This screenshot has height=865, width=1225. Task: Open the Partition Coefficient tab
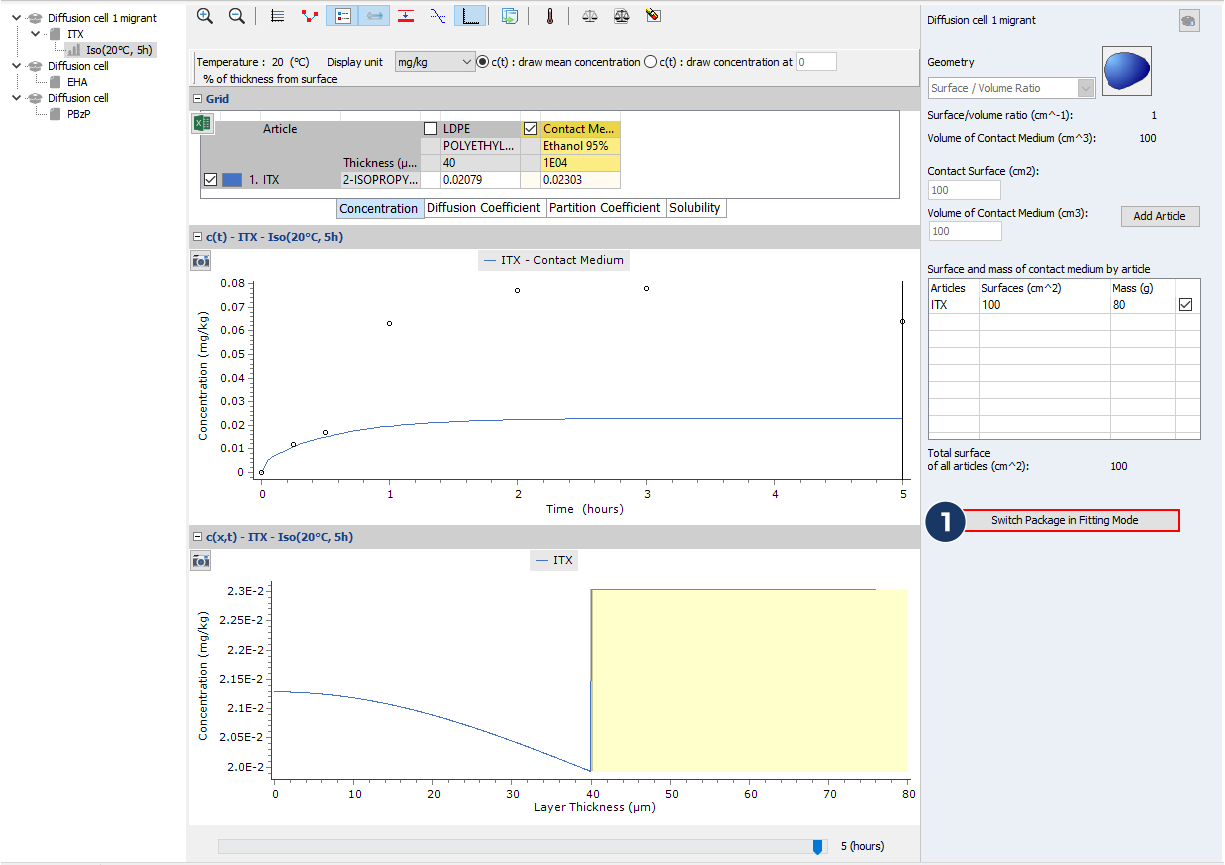pos(605,208)
